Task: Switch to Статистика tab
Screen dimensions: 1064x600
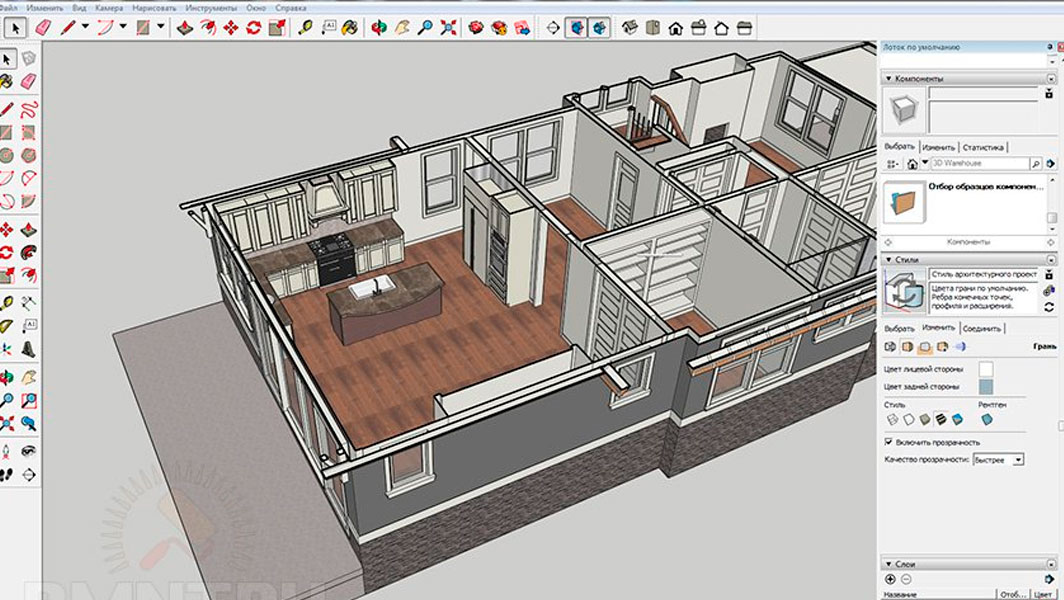Action: coord(983,147)
